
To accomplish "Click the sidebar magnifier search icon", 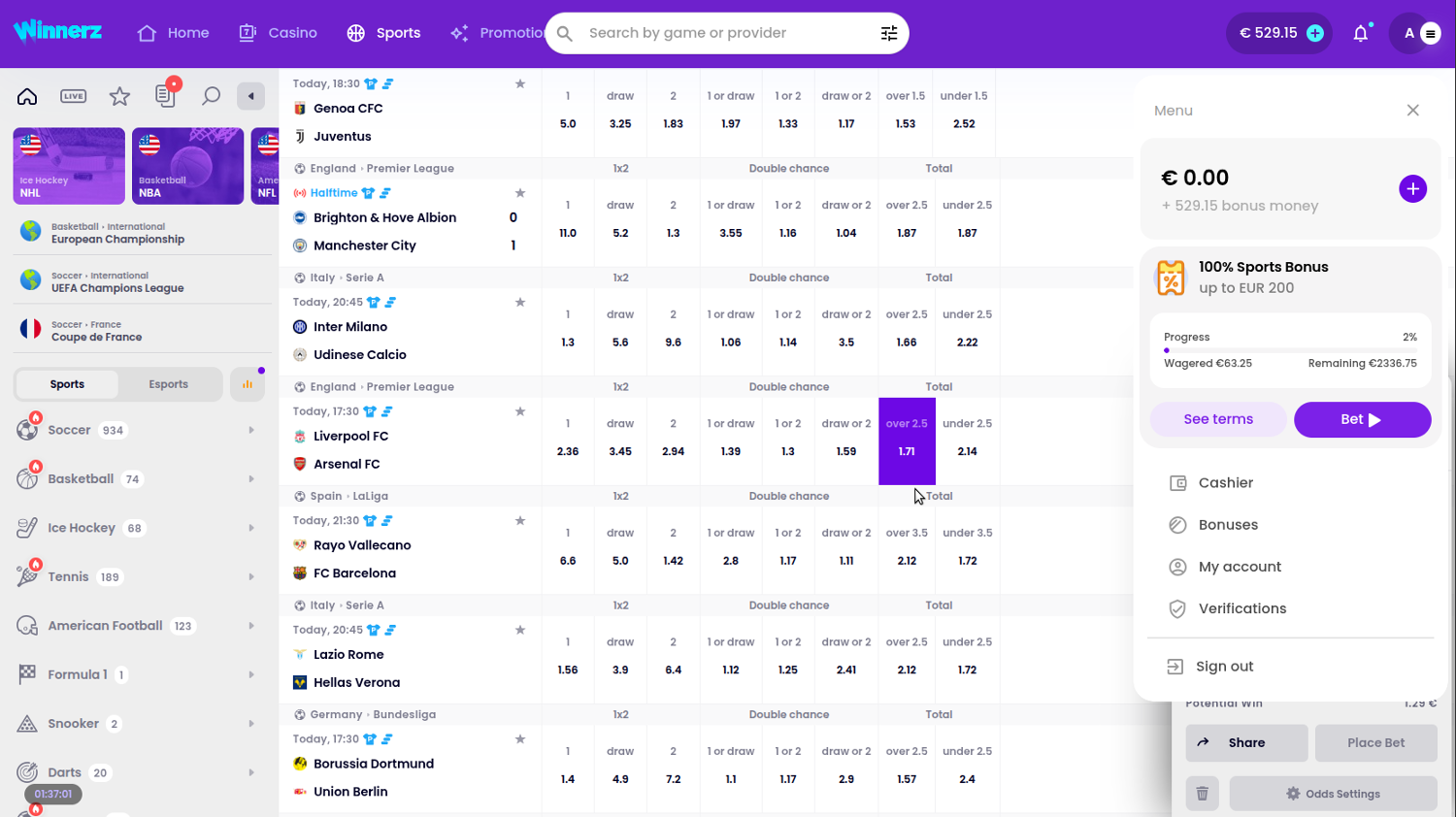I will pos(211,96).
